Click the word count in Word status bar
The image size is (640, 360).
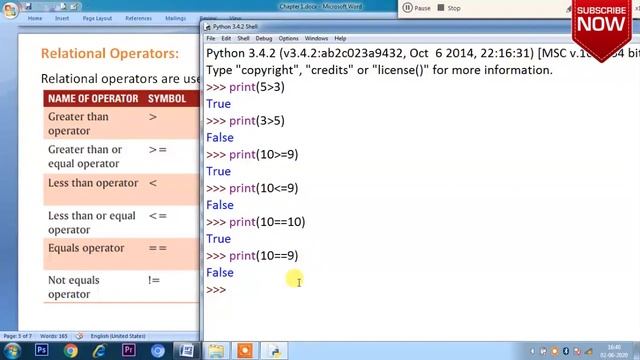54,336
